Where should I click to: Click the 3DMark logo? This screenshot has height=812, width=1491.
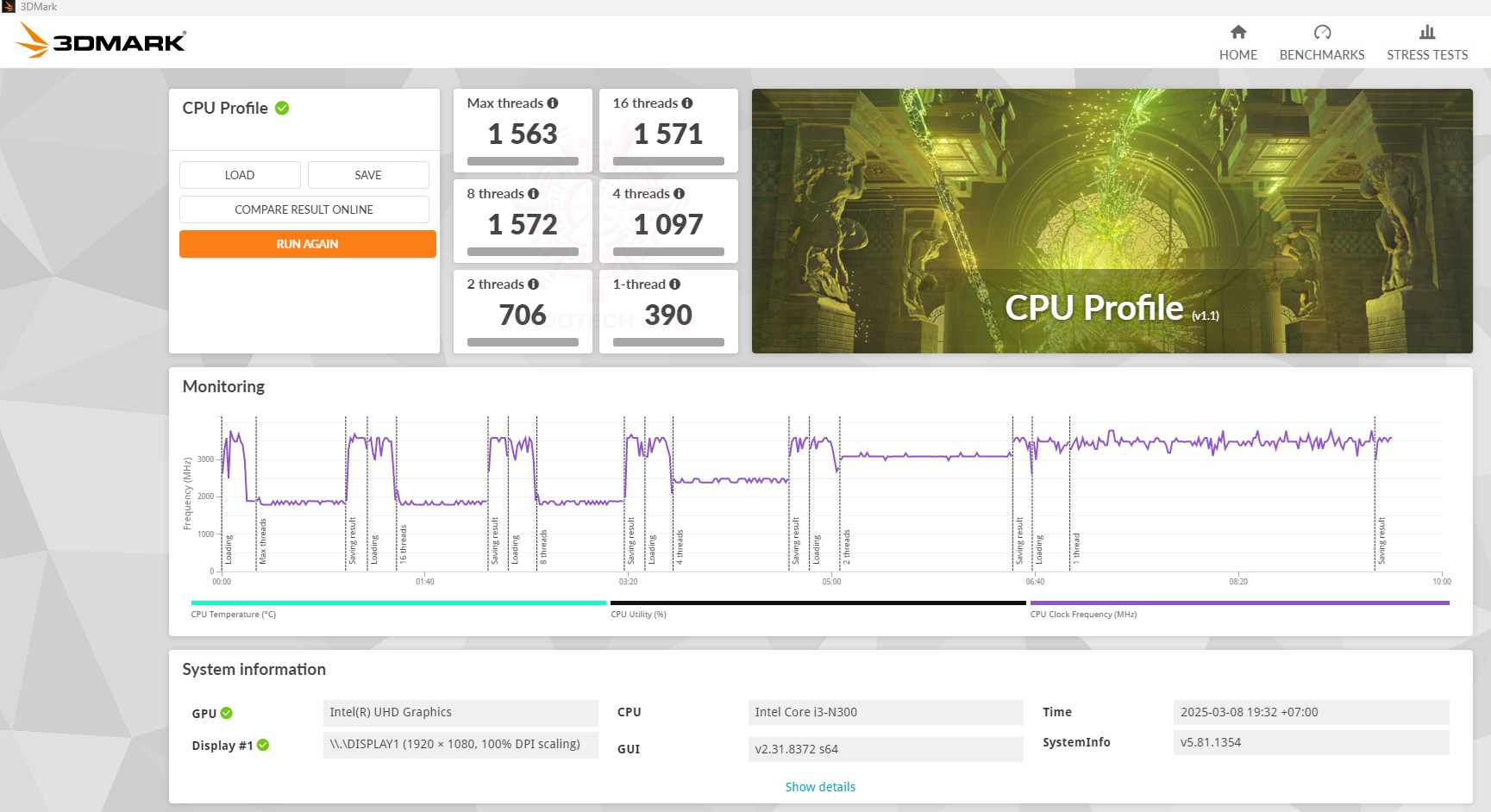tap(102, 41)
